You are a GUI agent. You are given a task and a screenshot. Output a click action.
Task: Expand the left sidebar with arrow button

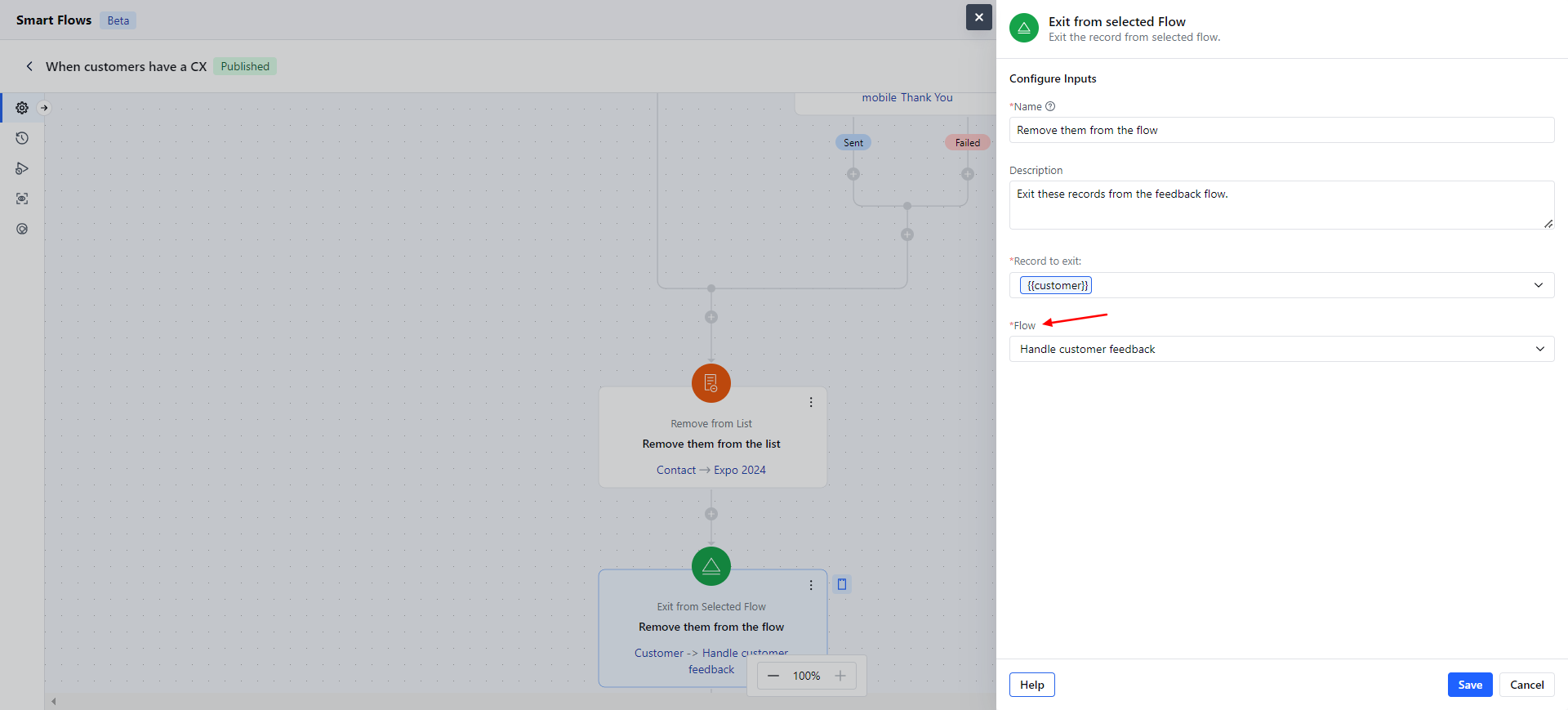44,108
